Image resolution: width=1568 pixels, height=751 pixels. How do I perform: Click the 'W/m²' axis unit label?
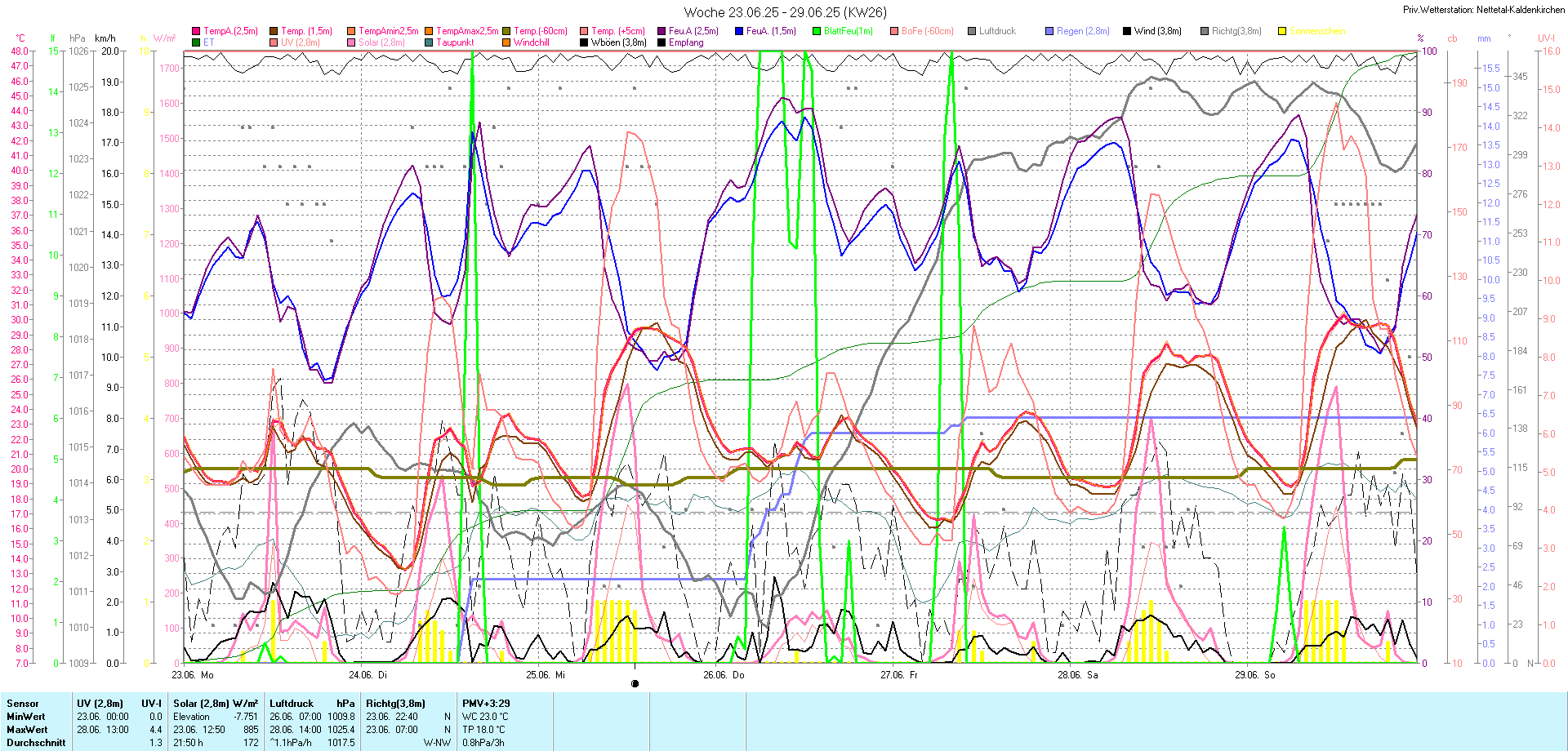(x=164, y=38)
